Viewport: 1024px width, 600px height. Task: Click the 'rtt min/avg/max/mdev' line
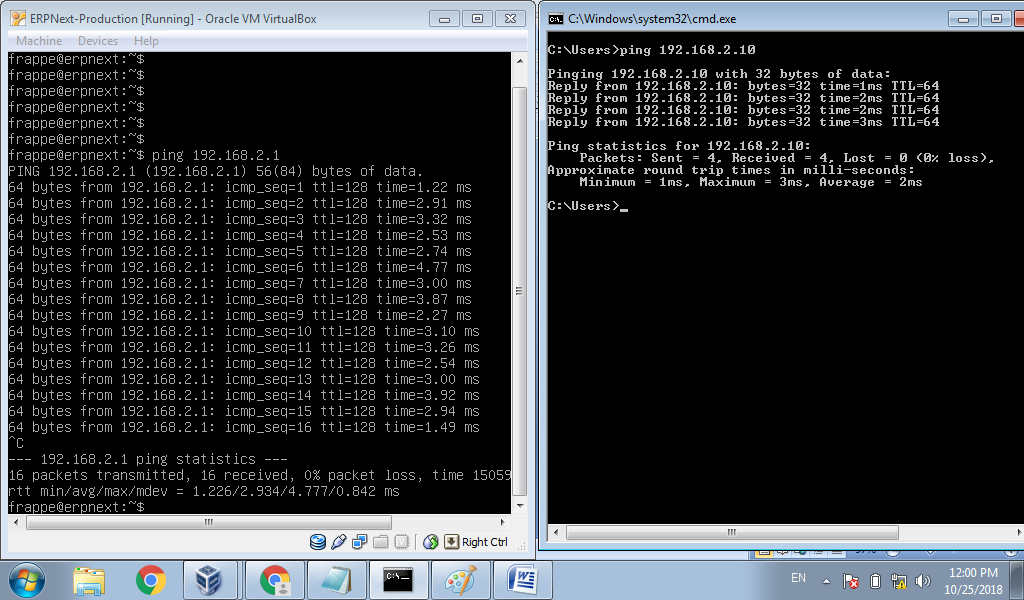click(204, 492)
